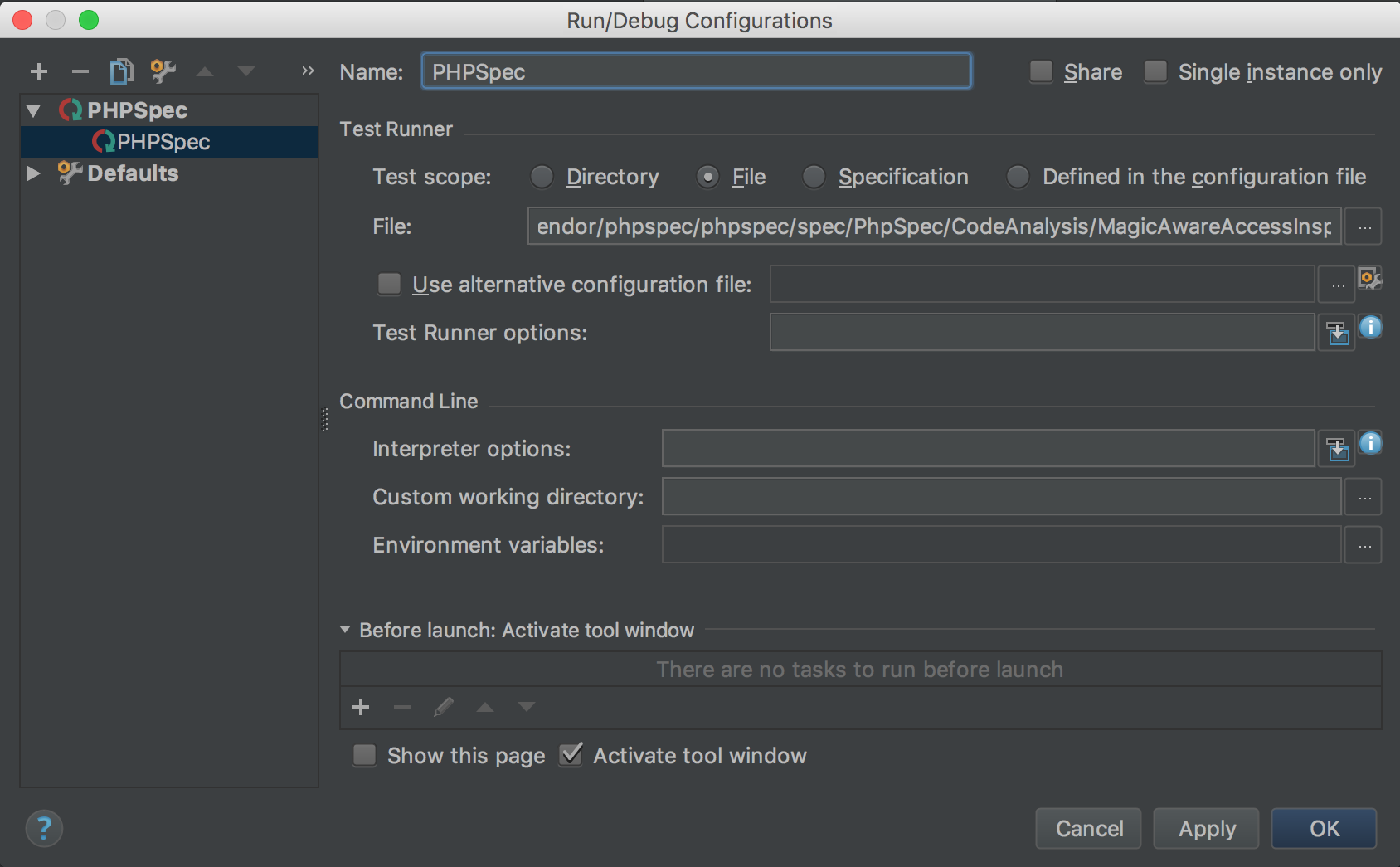Viewport: 1400px width, 867px height.
Task: Check Use alternative configuration file
Action: 389,285
